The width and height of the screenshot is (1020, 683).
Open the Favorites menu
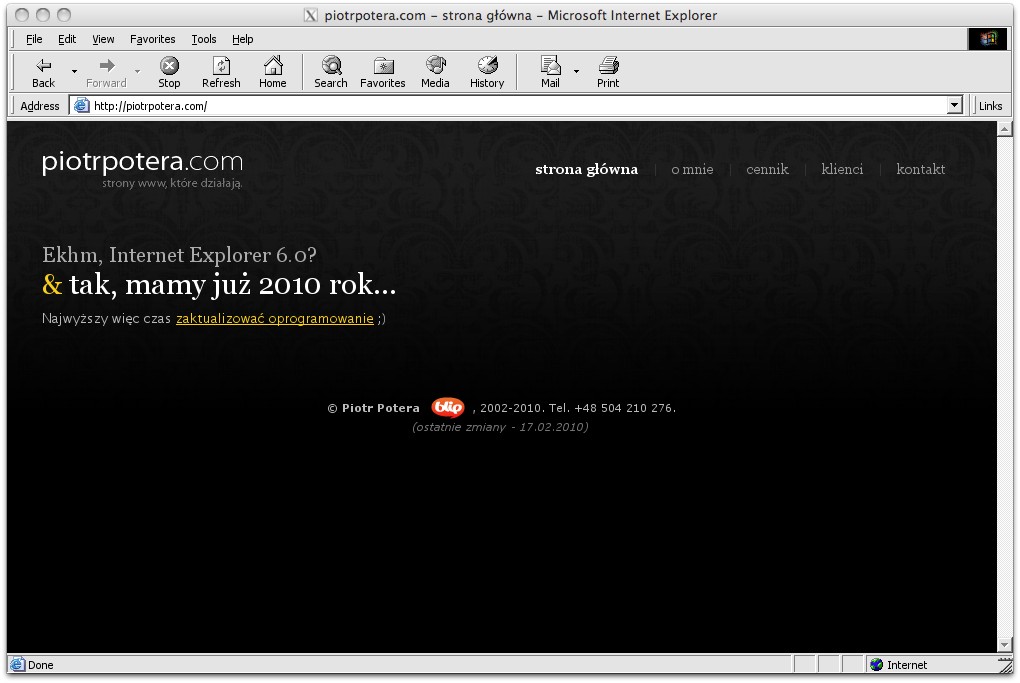pos(152,39)
